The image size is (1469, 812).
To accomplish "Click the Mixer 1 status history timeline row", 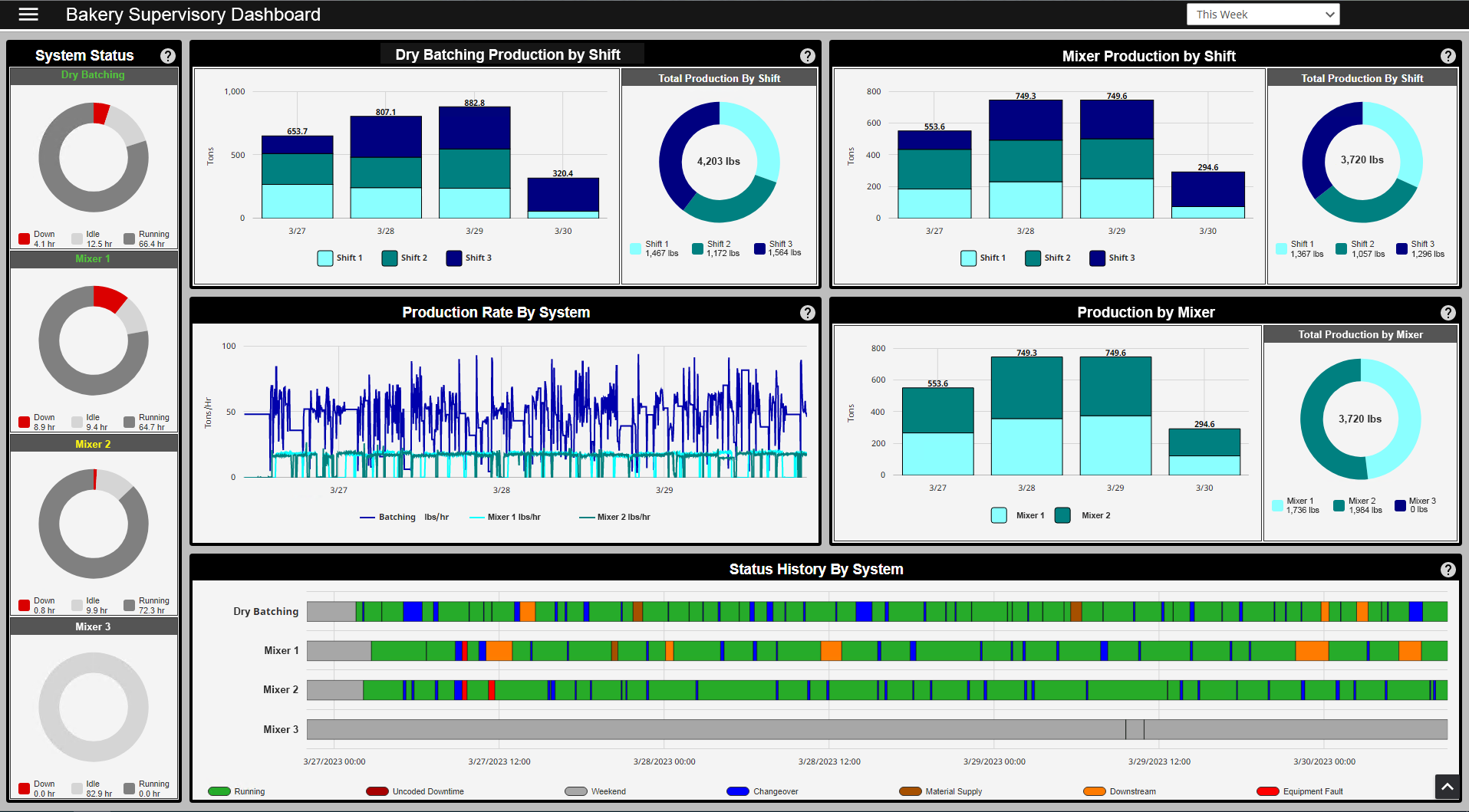I will point(877,650).
